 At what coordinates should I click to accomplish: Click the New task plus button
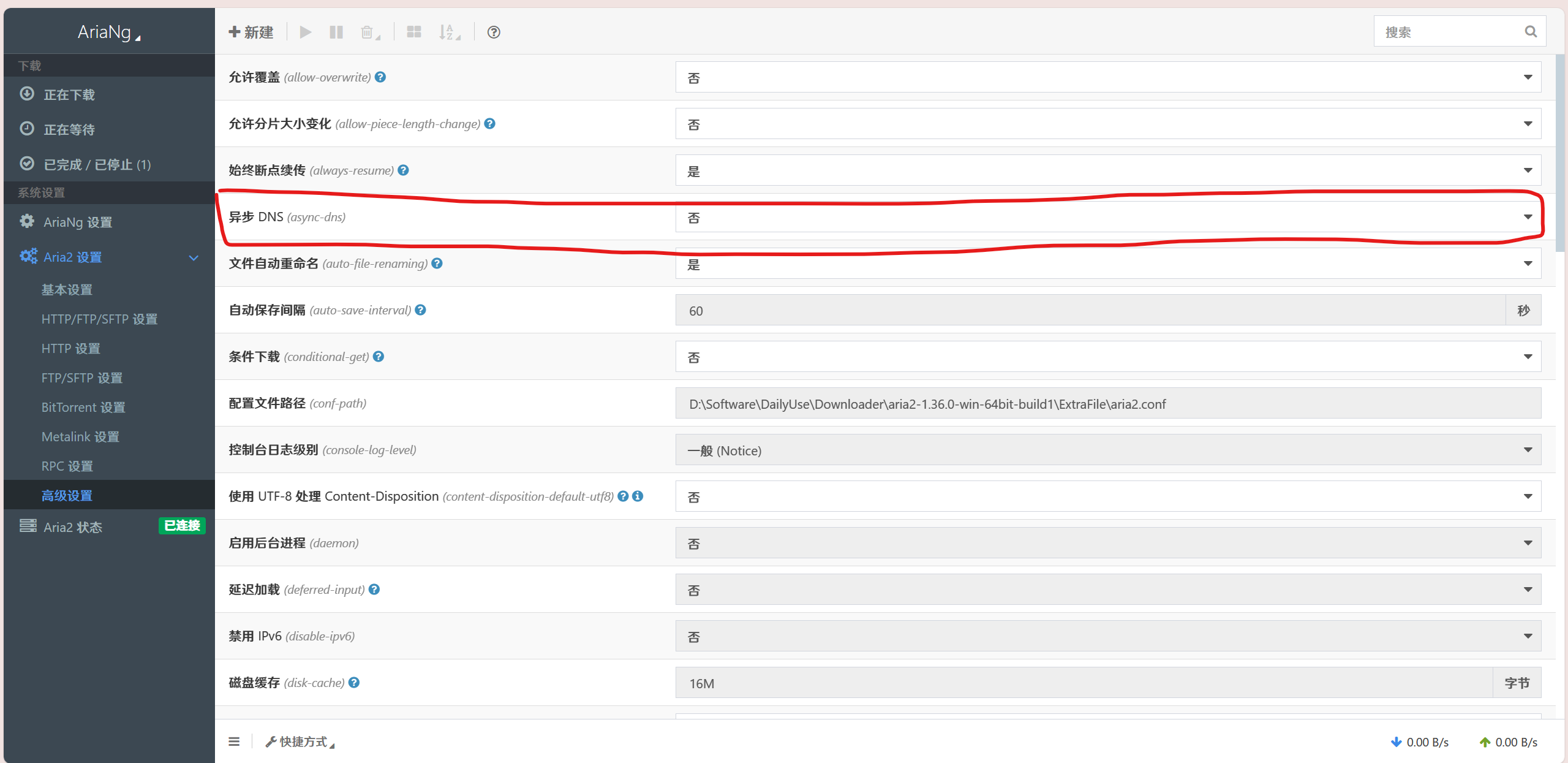tap(251, 32)
